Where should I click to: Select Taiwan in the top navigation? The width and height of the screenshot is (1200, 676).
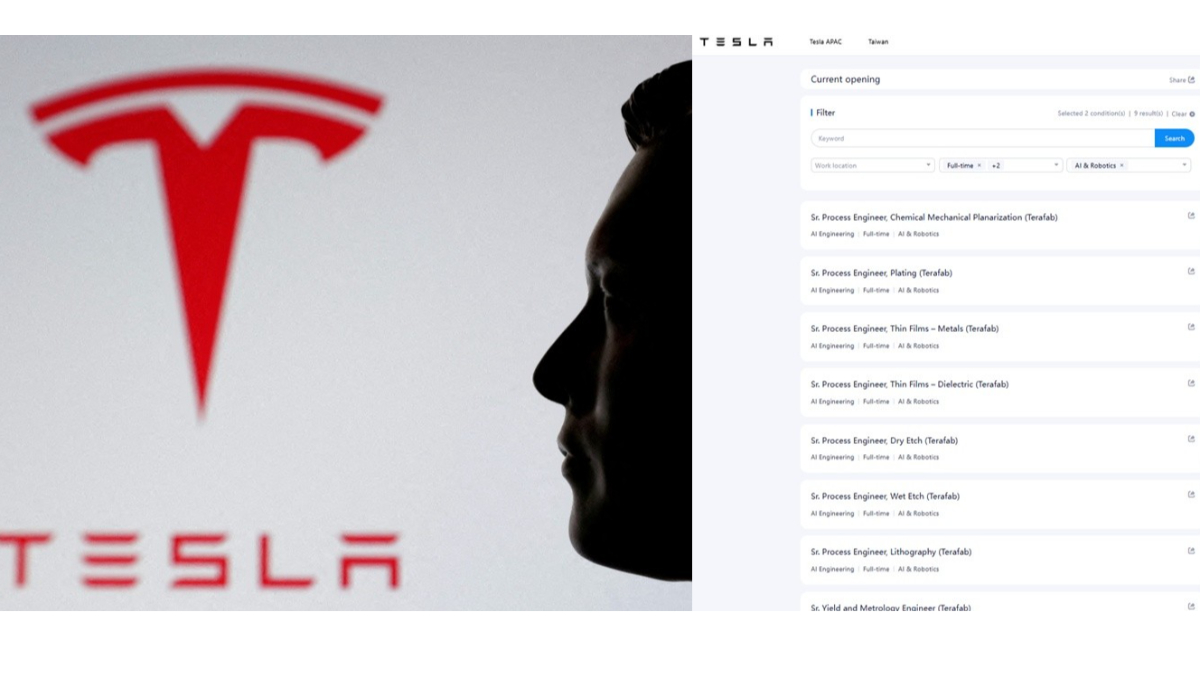[878, 42]
